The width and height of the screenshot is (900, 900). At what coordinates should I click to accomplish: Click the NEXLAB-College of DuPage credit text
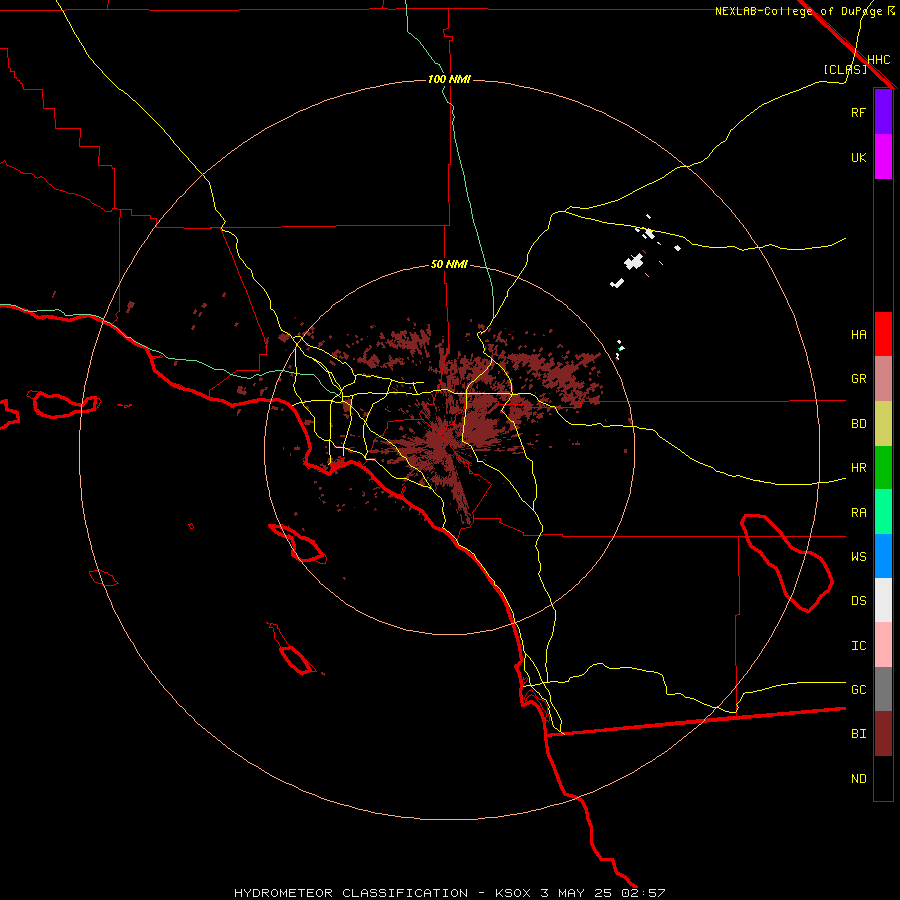798,11
